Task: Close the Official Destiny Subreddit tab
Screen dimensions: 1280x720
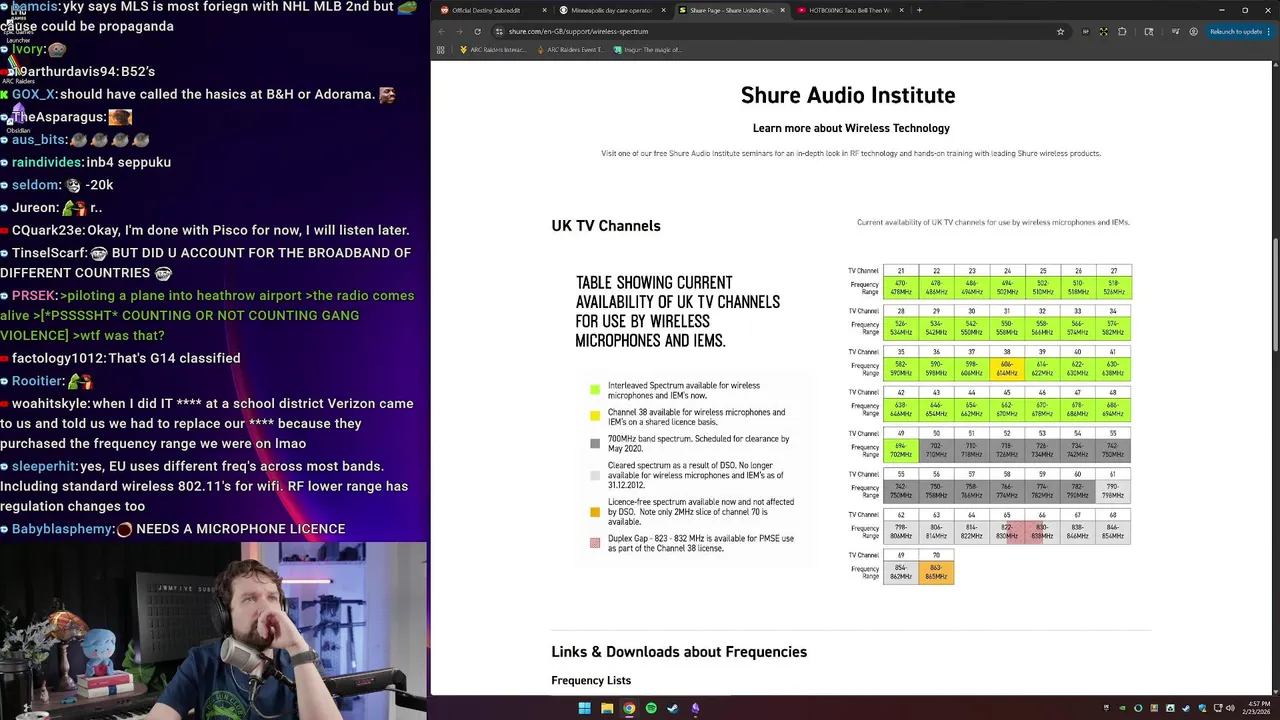Action: point(544,10)
